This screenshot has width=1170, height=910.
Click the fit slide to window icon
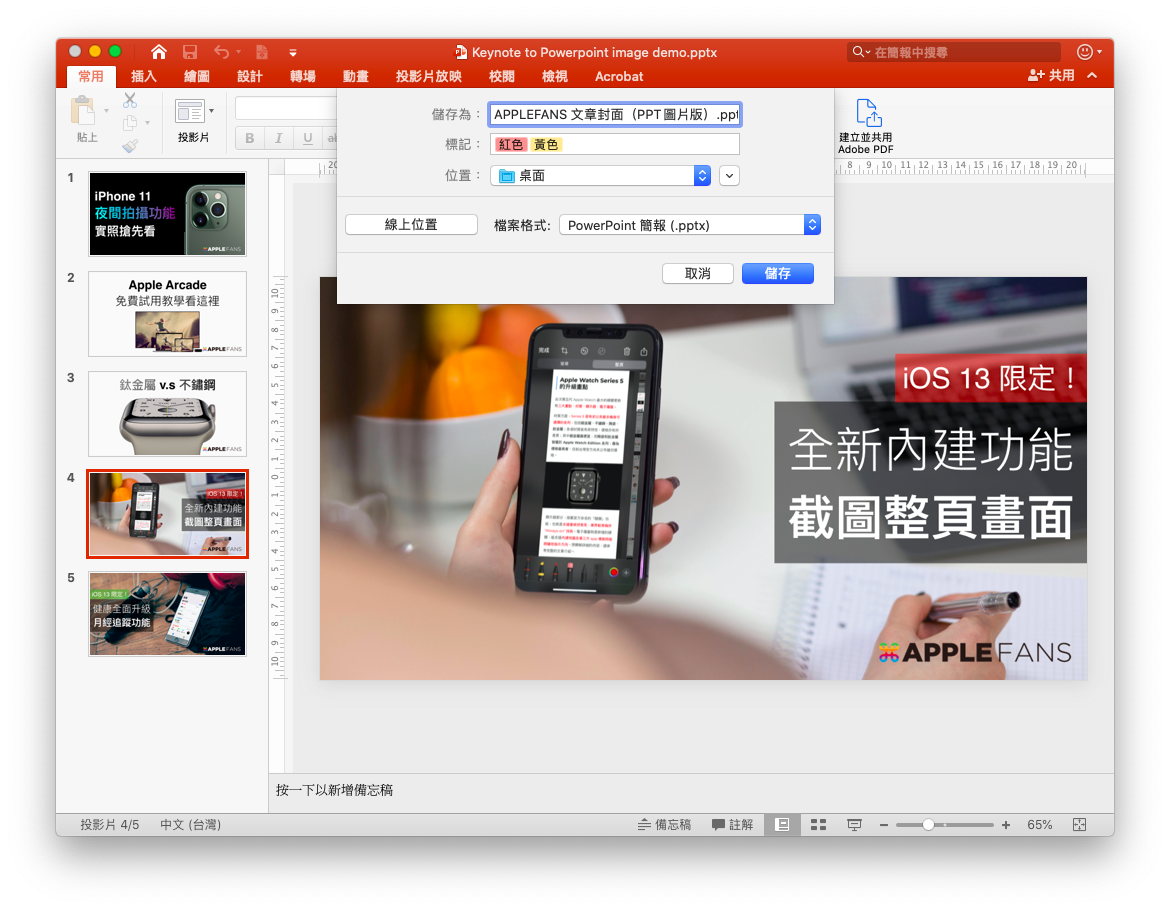pyautogui.click(x=1079, y=824)
